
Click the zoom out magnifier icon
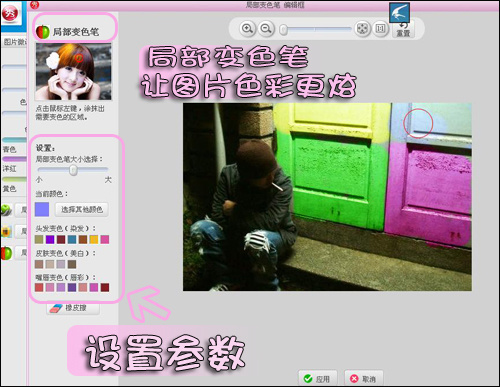pos(266,29)
